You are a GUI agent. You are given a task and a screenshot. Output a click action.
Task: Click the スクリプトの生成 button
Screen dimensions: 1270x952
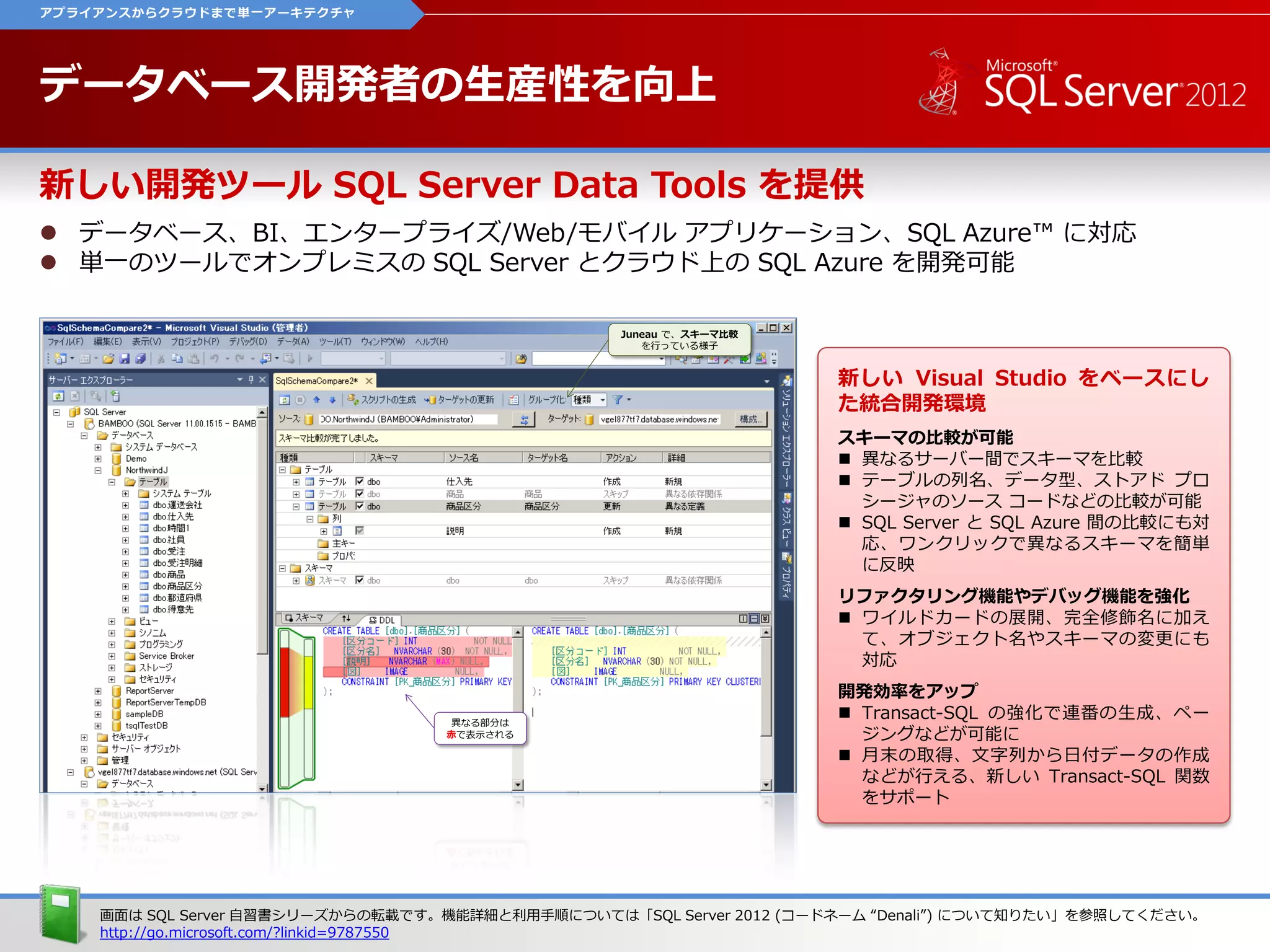[x=382, y=400]
